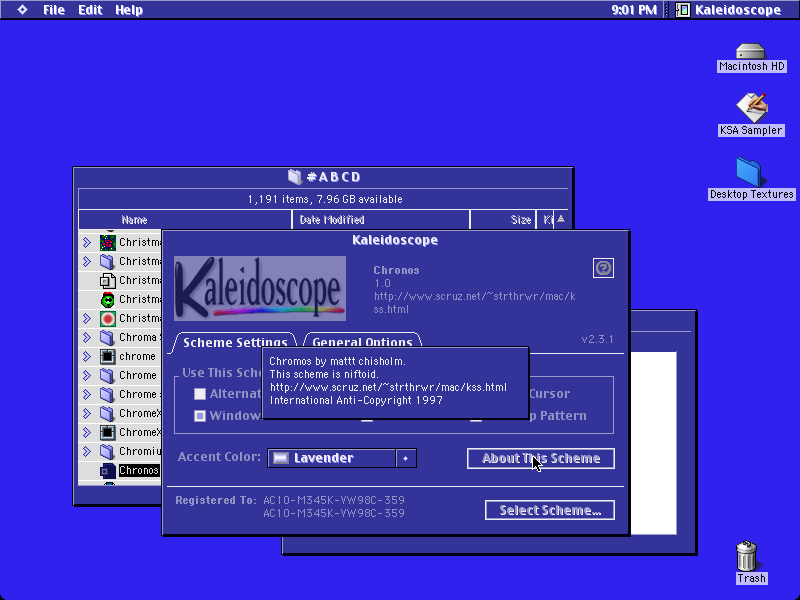Click the #ABCD window title text
800x600 pixels.
[334, 177]
